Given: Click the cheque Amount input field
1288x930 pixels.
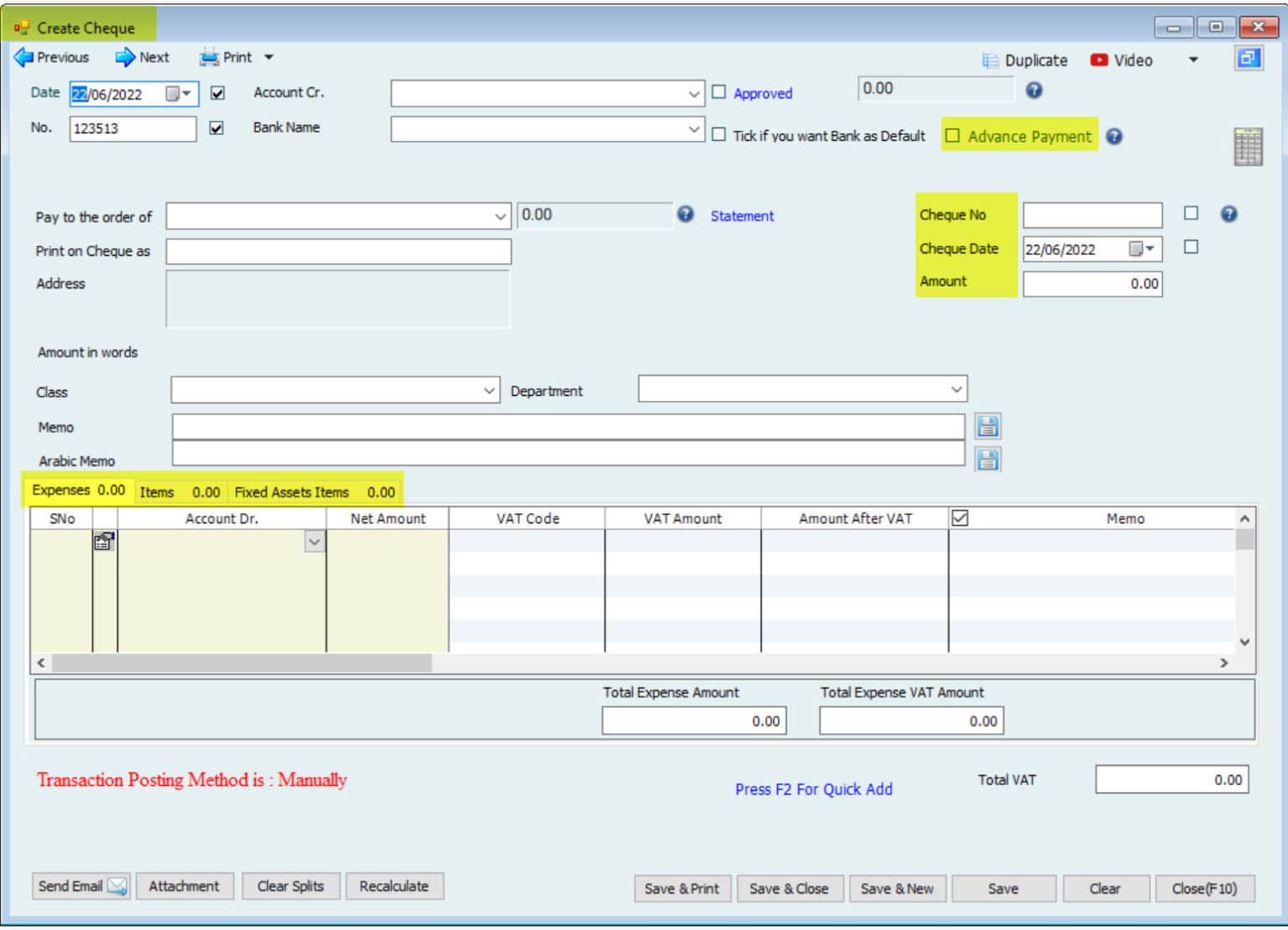Looking at the screenshot, I should (x=1093, y=283).
